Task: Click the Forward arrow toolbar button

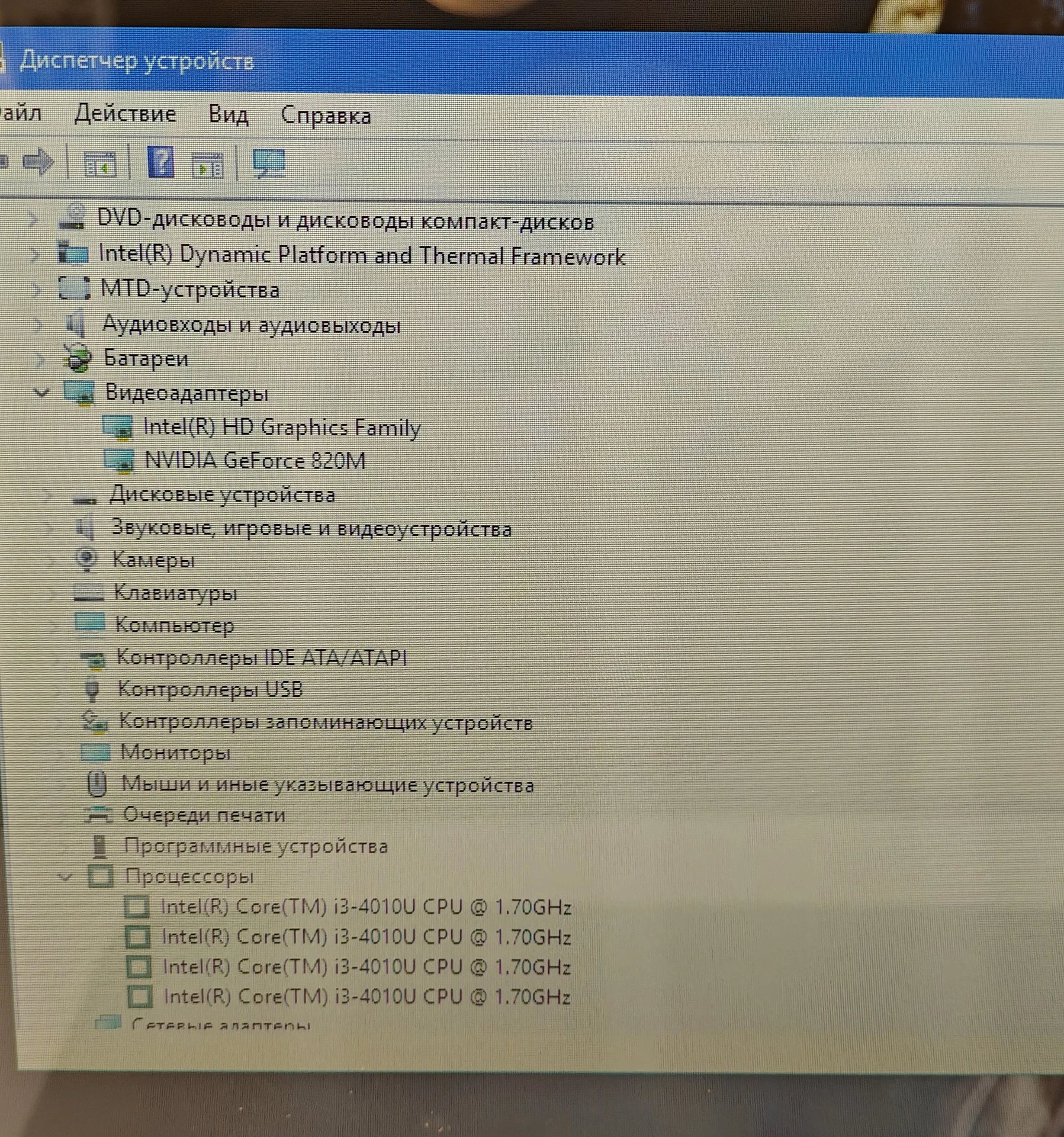Action: click(38, 162)
